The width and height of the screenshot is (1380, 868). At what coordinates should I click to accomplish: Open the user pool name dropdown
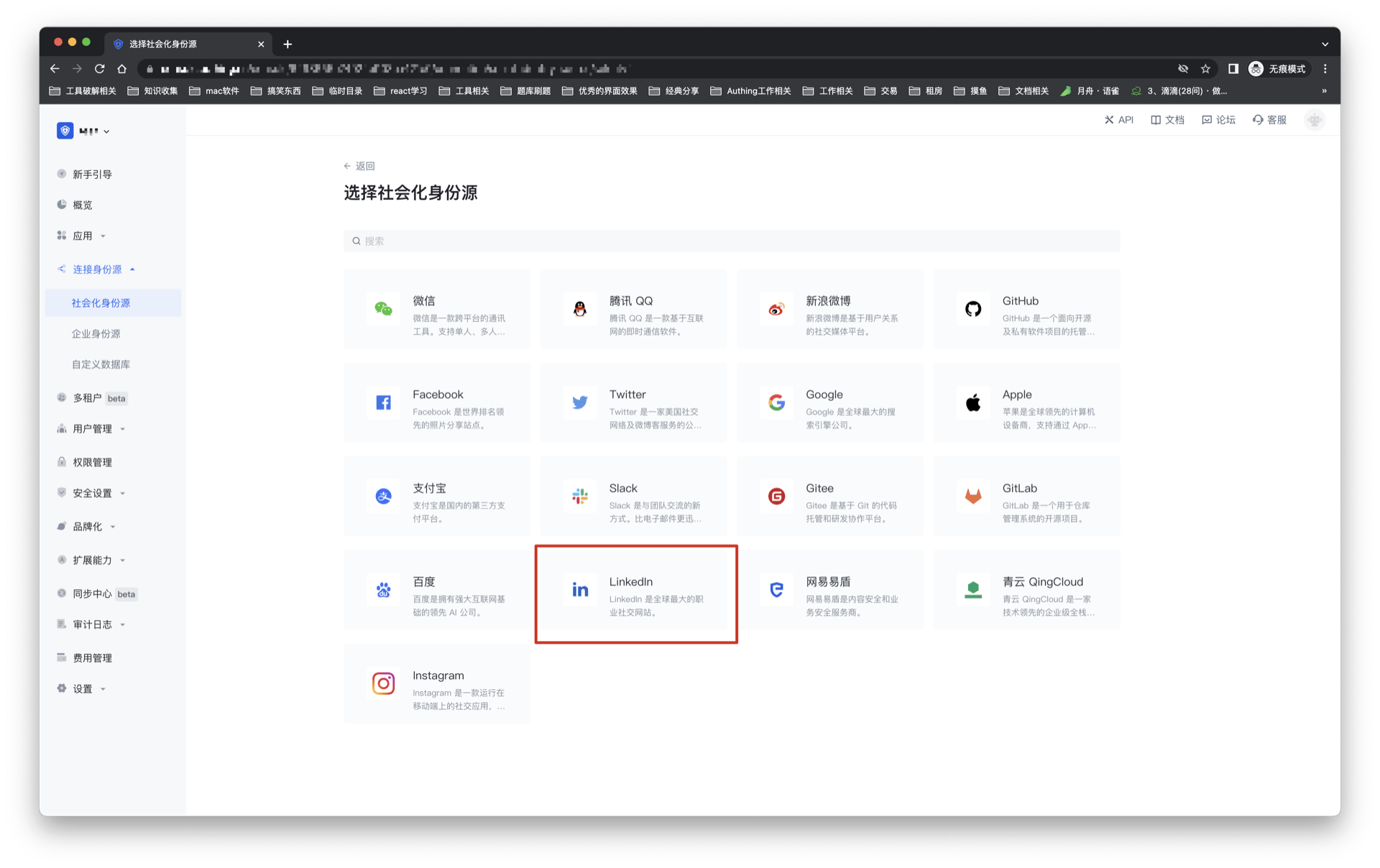tap(93, 131)
